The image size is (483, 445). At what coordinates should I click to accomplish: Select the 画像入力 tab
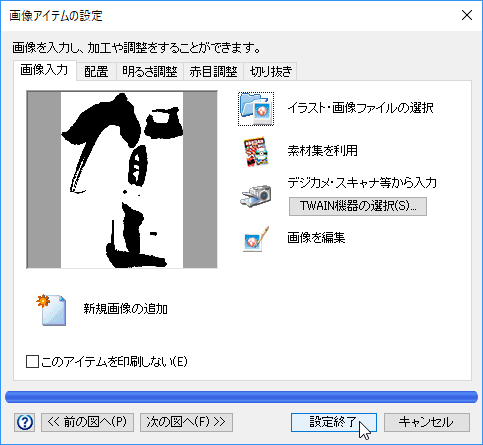pyautogui.click(x=45, y=70)
